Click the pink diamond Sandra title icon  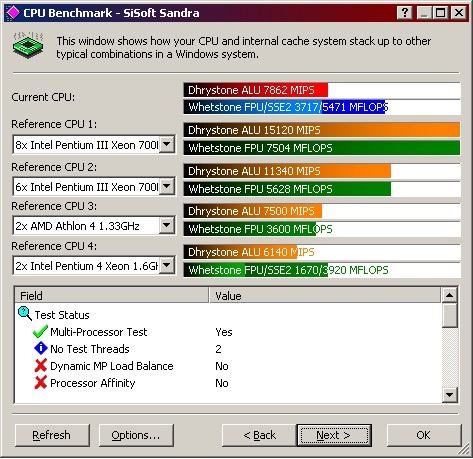pyautogui.click(x=13, y=12)
